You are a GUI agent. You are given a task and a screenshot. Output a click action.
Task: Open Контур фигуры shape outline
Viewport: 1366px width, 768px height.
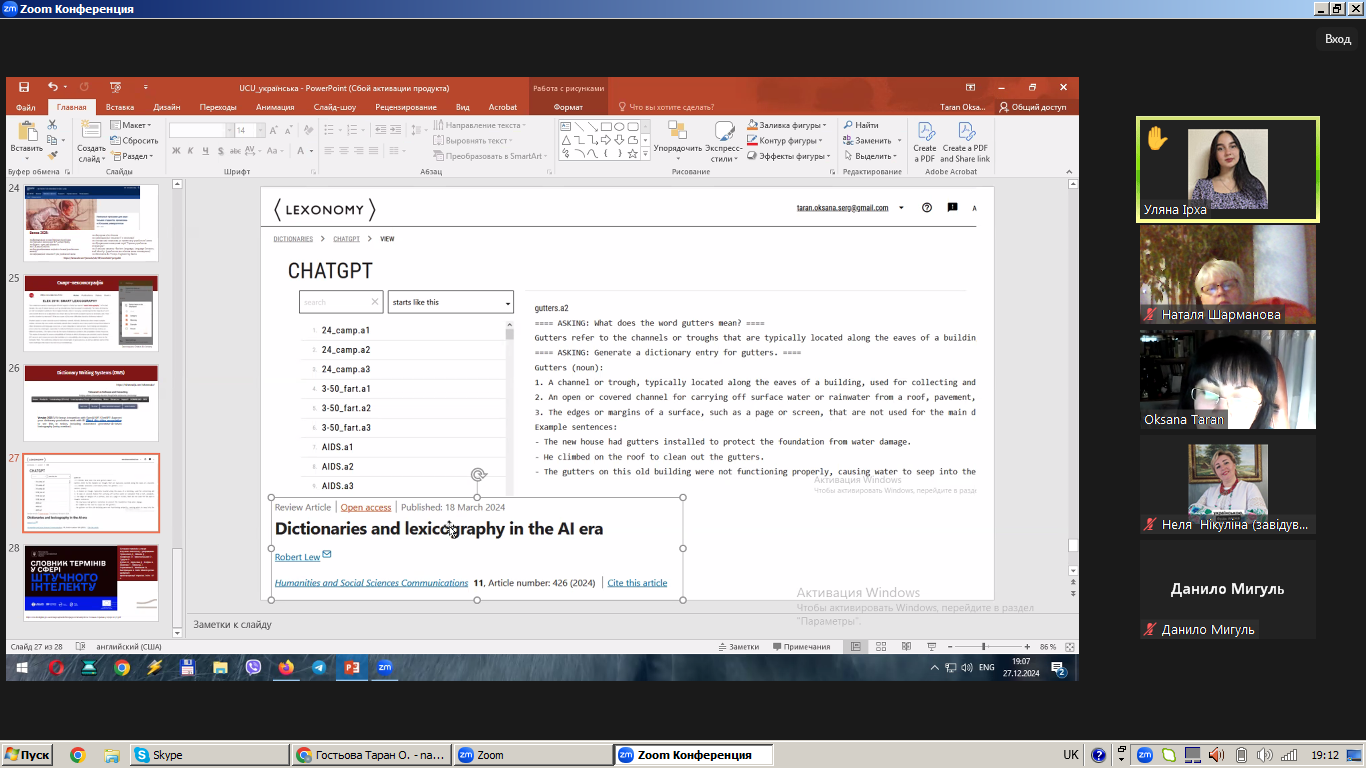[x=787, y=140]
